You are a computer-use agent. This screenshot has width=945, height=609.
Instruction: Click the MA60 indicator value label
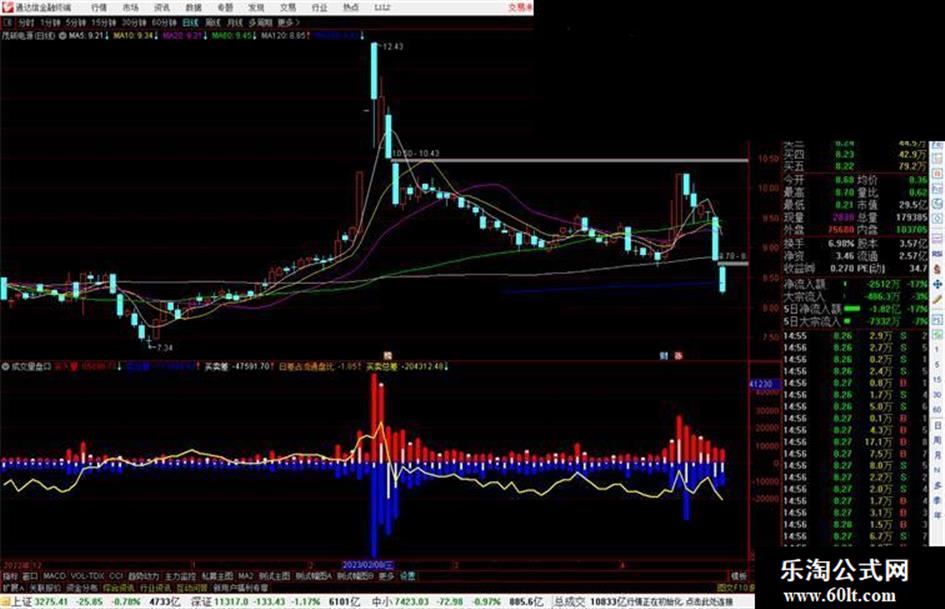233,36
